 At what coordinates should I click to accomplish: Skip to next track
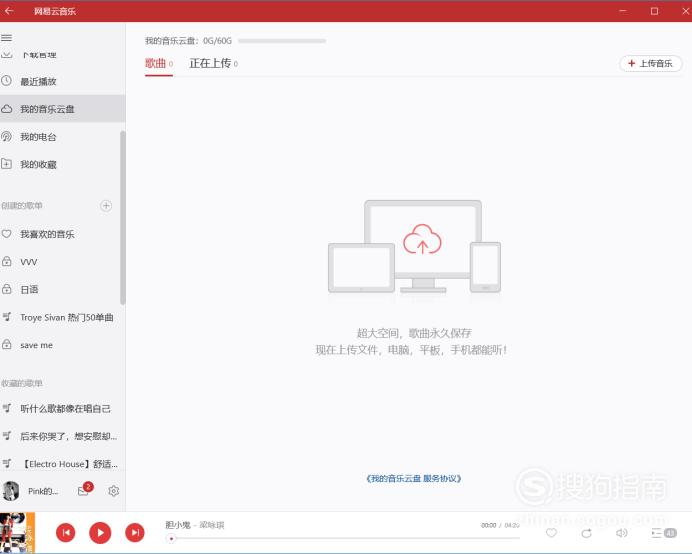click(x=135, y=533)
